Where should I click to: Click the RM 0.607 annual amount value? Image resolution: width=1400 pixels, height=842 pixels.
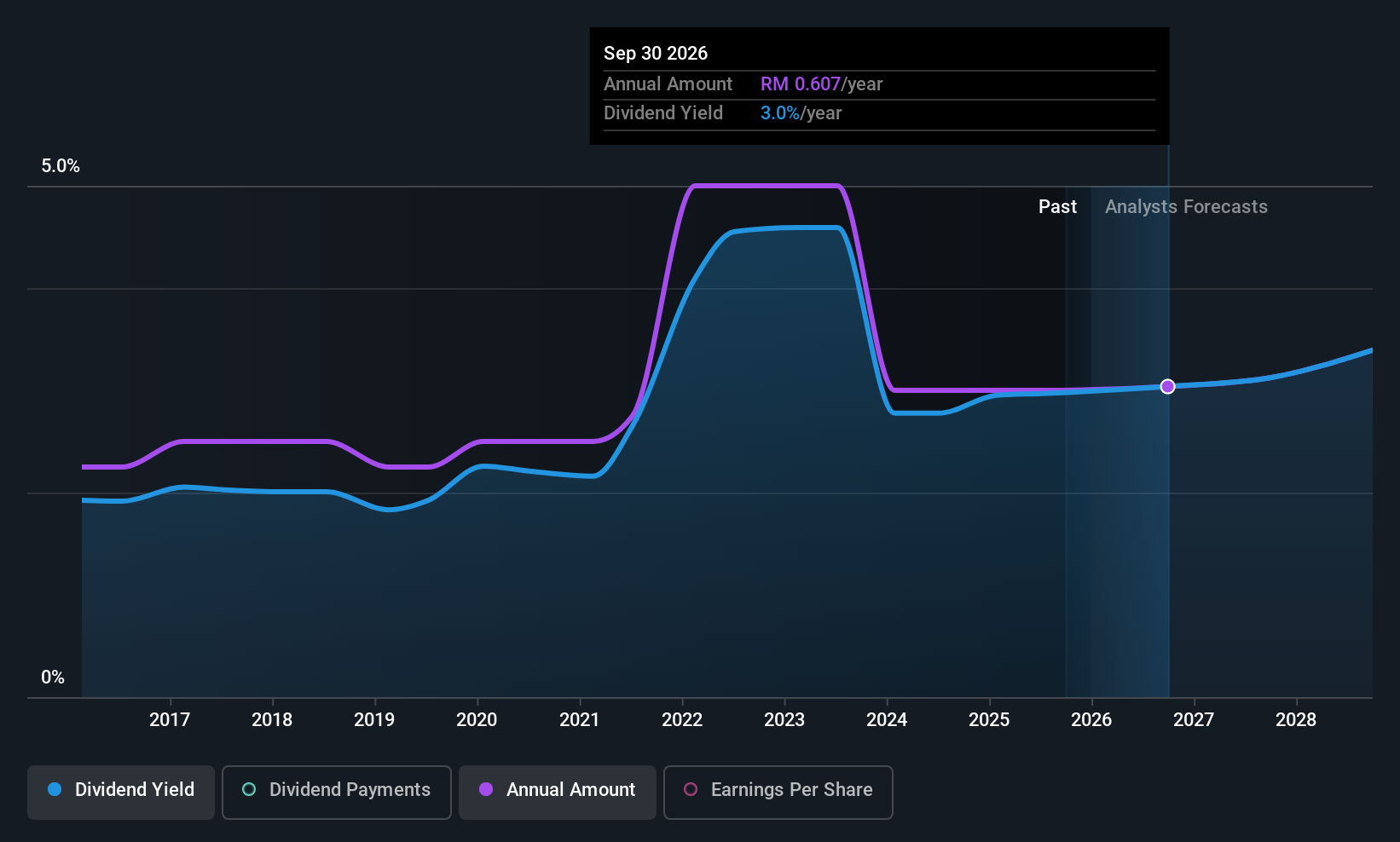click(x=801, y=84)
